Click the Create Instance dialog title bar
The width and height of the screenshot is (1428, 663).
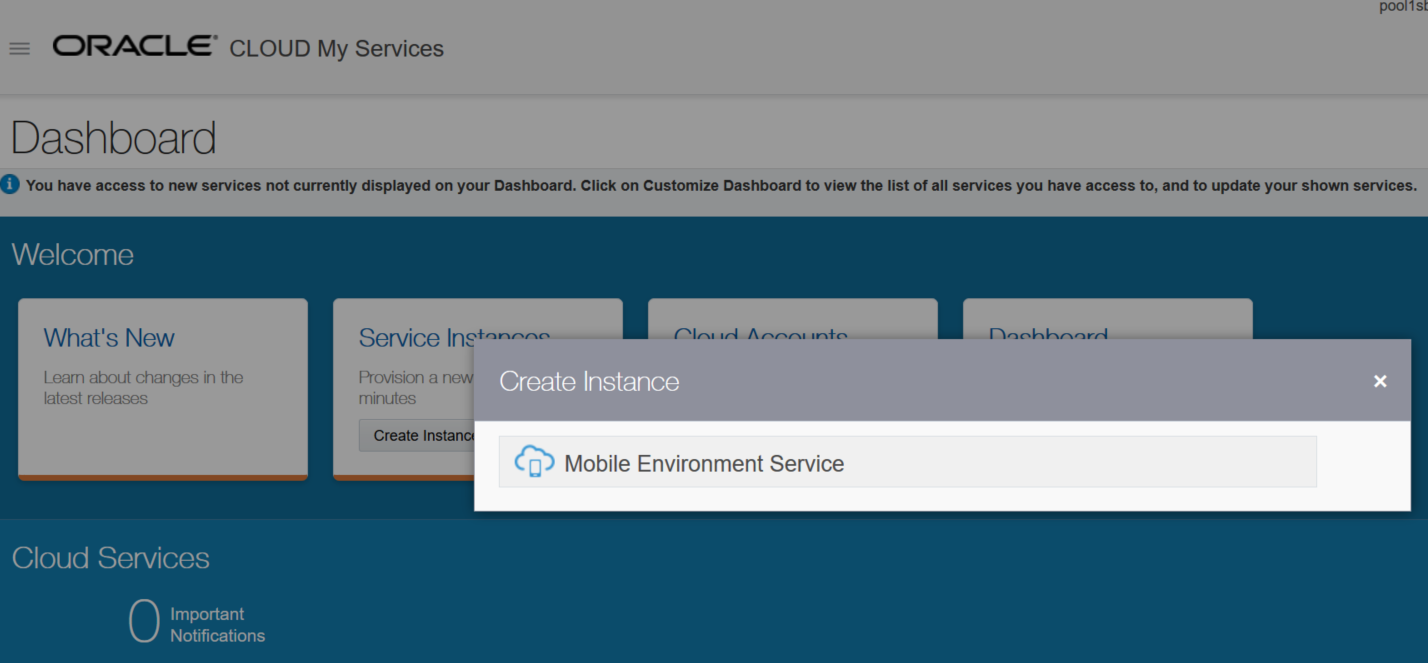point(589,381)
